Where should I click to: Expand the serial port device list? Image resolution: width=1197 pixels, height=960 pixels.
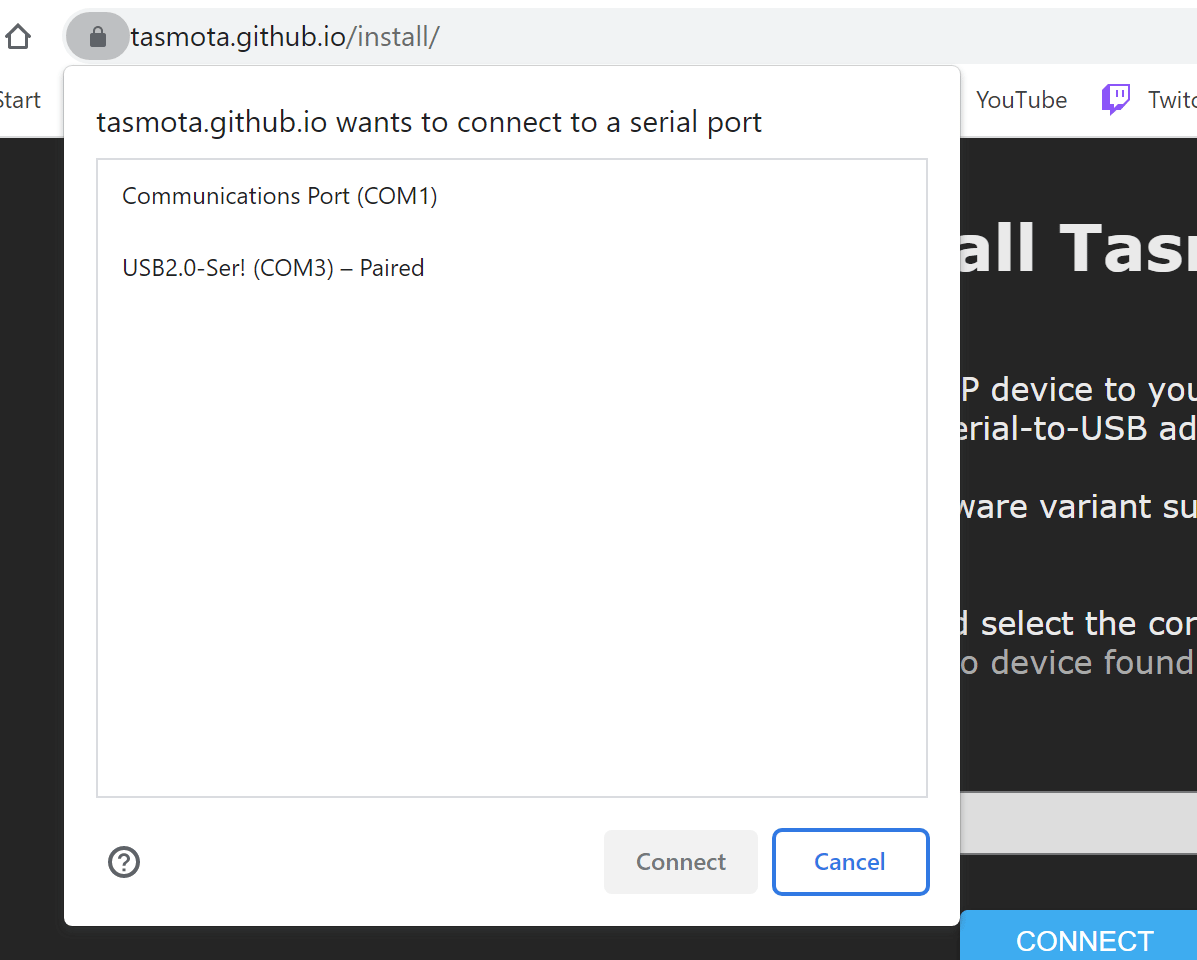point(512,476)
